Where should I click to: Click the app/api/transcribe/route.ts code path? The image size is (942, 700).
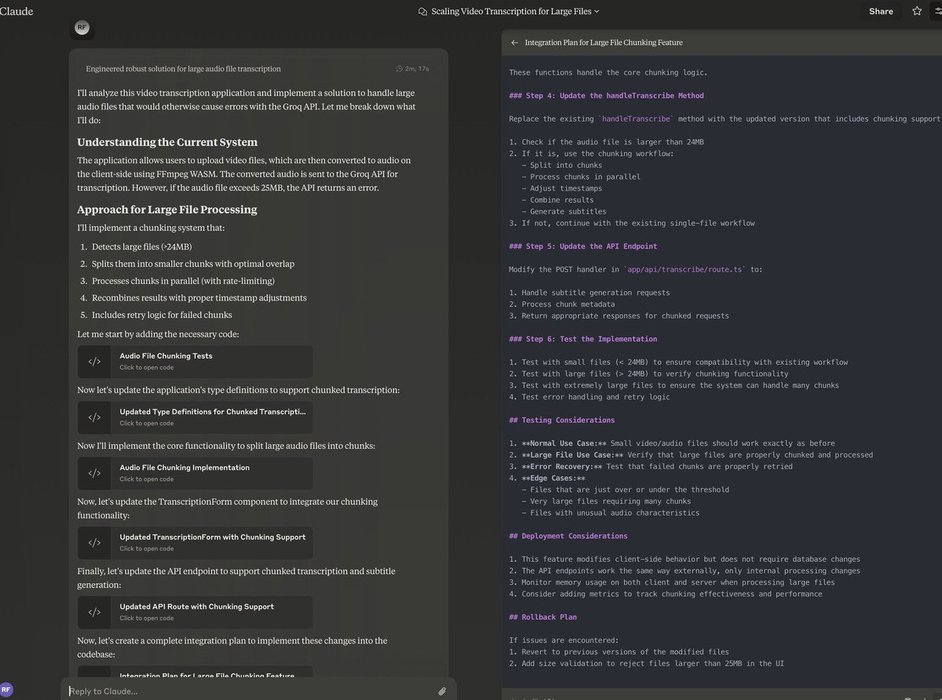click(684, 270)
